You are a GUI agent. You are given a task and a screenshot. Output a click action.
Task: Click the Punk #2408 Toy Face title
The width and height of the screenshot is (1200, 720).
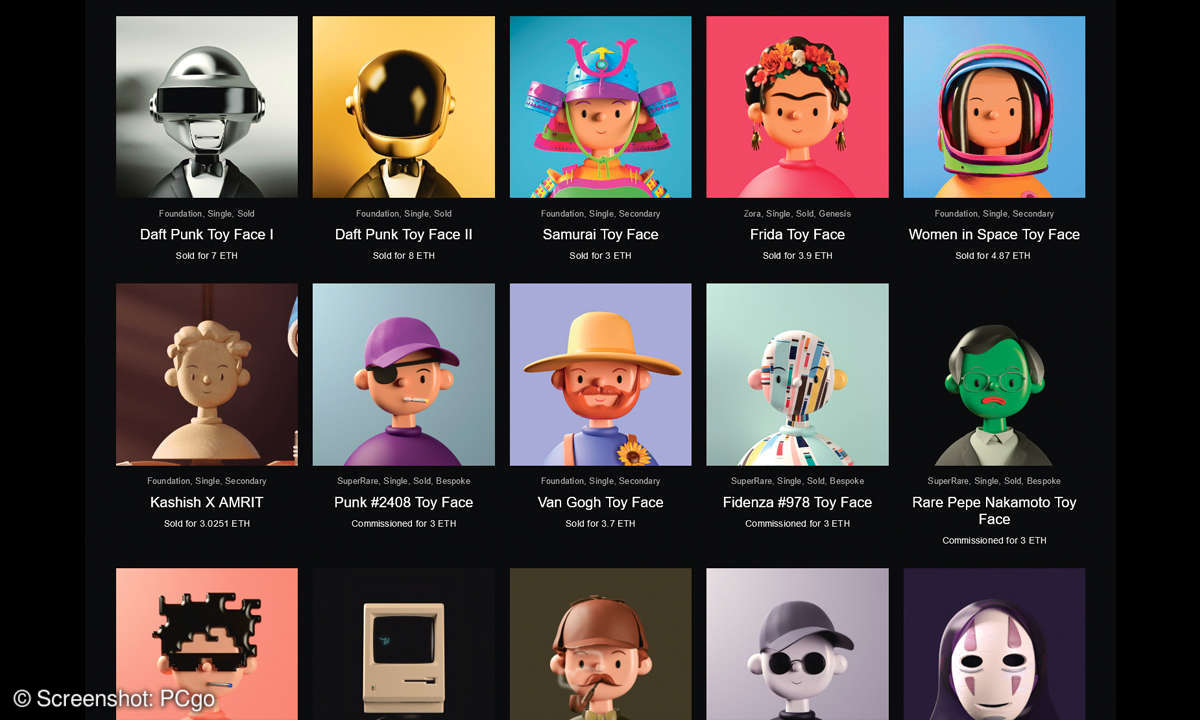[403, 503]
